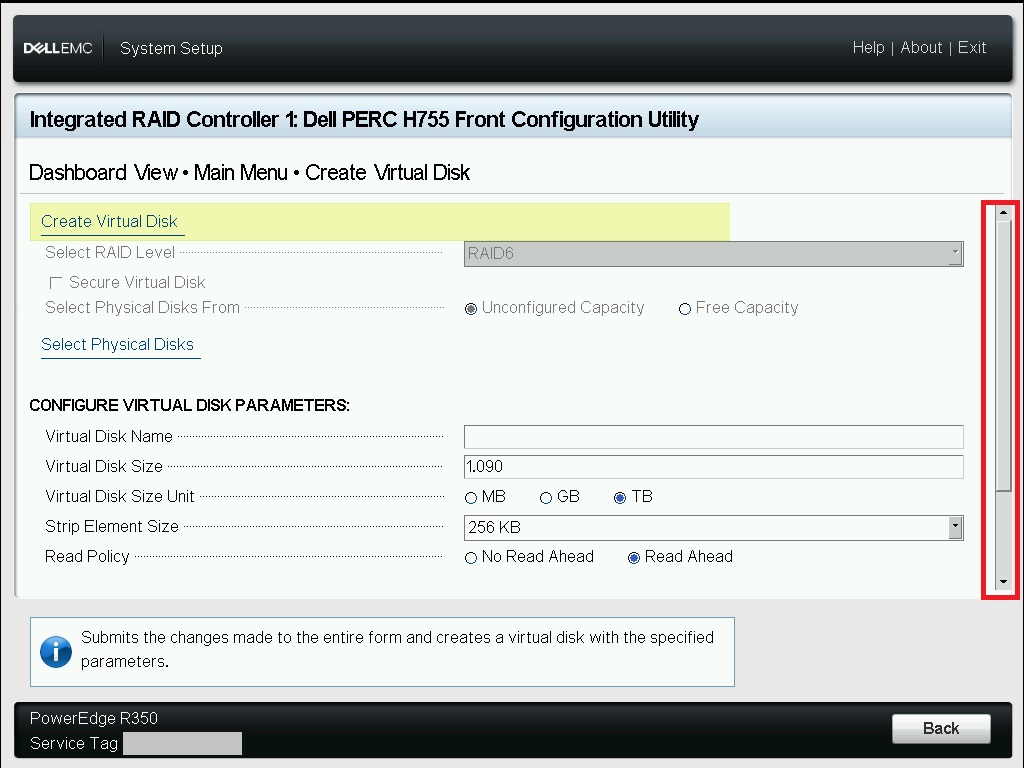Screen dimensions: 1024x768
Task: Open Select Physical Disks link
Action: (118, 344)
